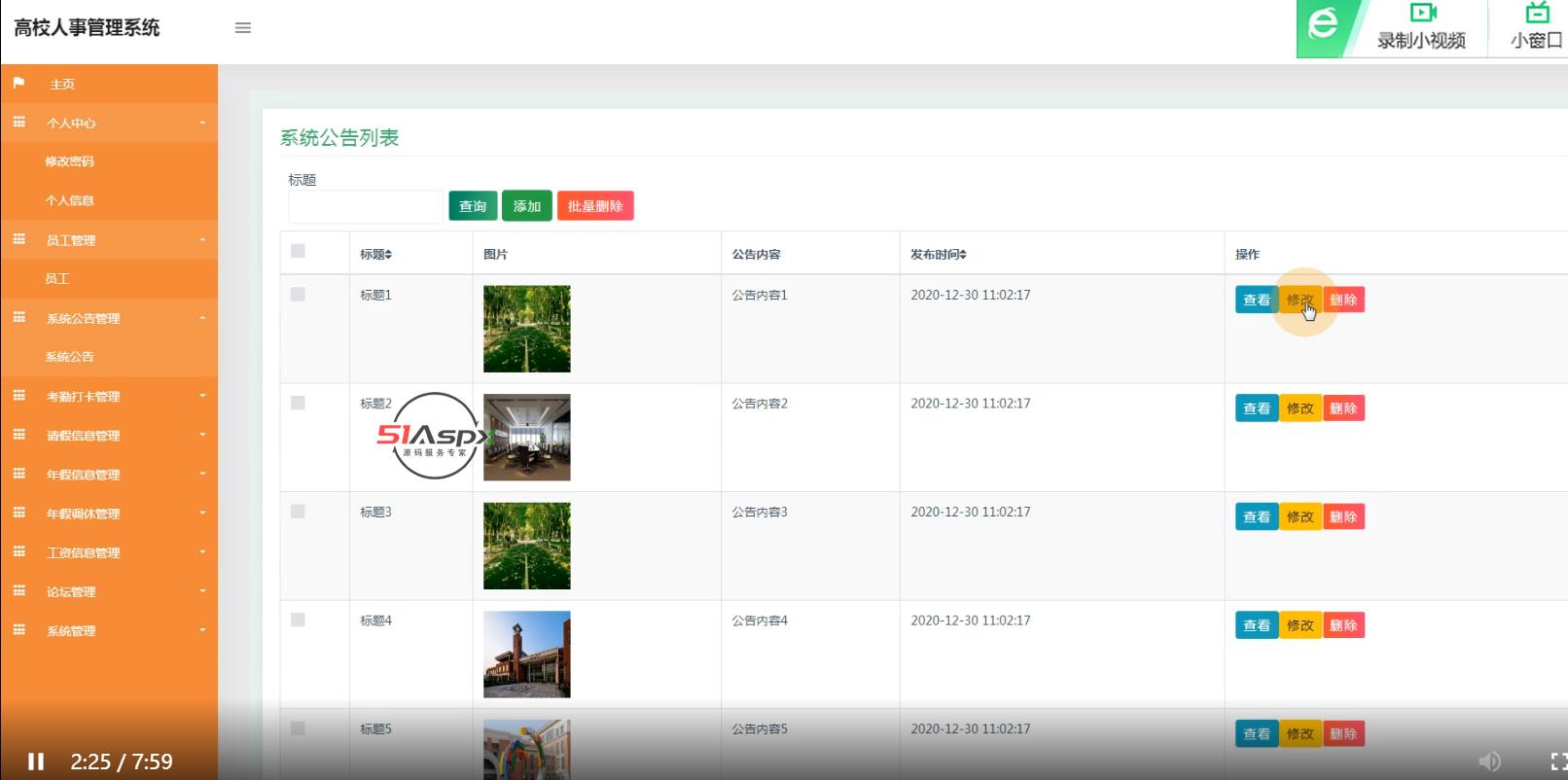1568x780 pixels.
Task: Toggle the select-all checkbox in table header
Action: [298, 251]
